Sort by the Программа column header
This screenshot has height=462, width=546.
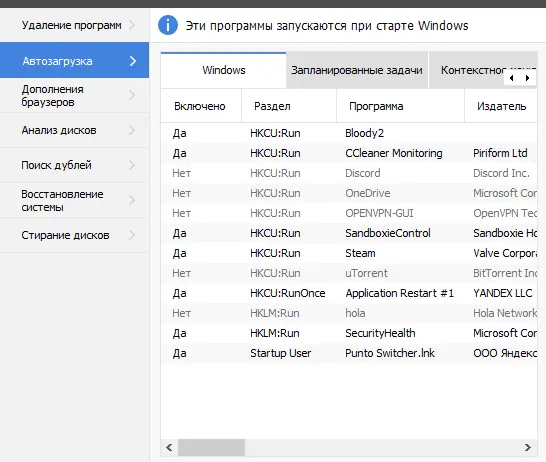(x=400, y=106)
